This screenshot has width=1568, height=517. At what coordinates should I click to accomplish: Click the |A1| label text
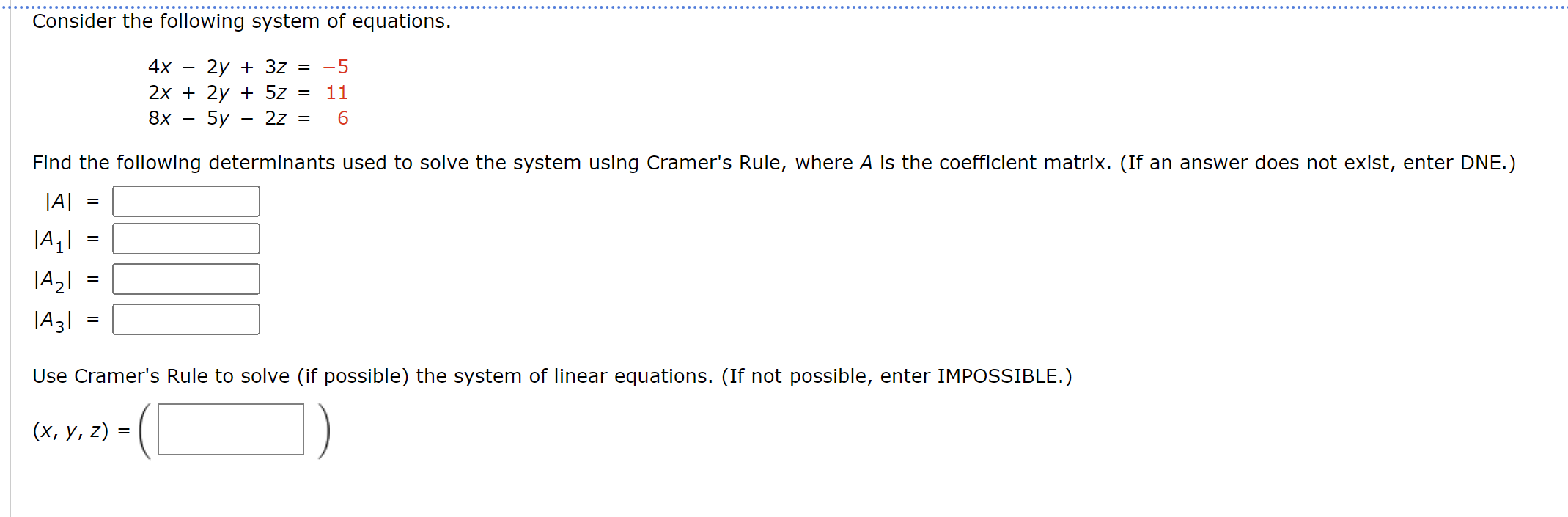click(x=51, y=239)
